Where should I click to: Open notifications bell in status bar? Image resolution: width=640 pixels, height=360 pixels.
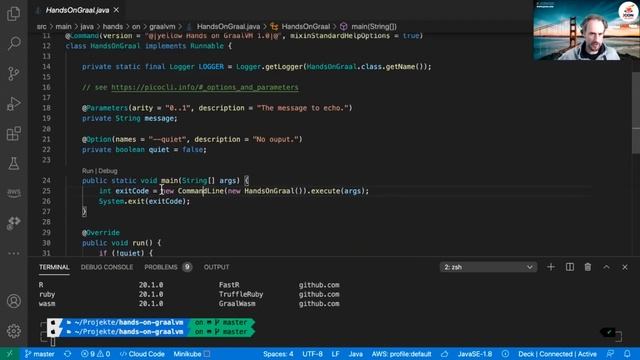[x=627, y=354]
